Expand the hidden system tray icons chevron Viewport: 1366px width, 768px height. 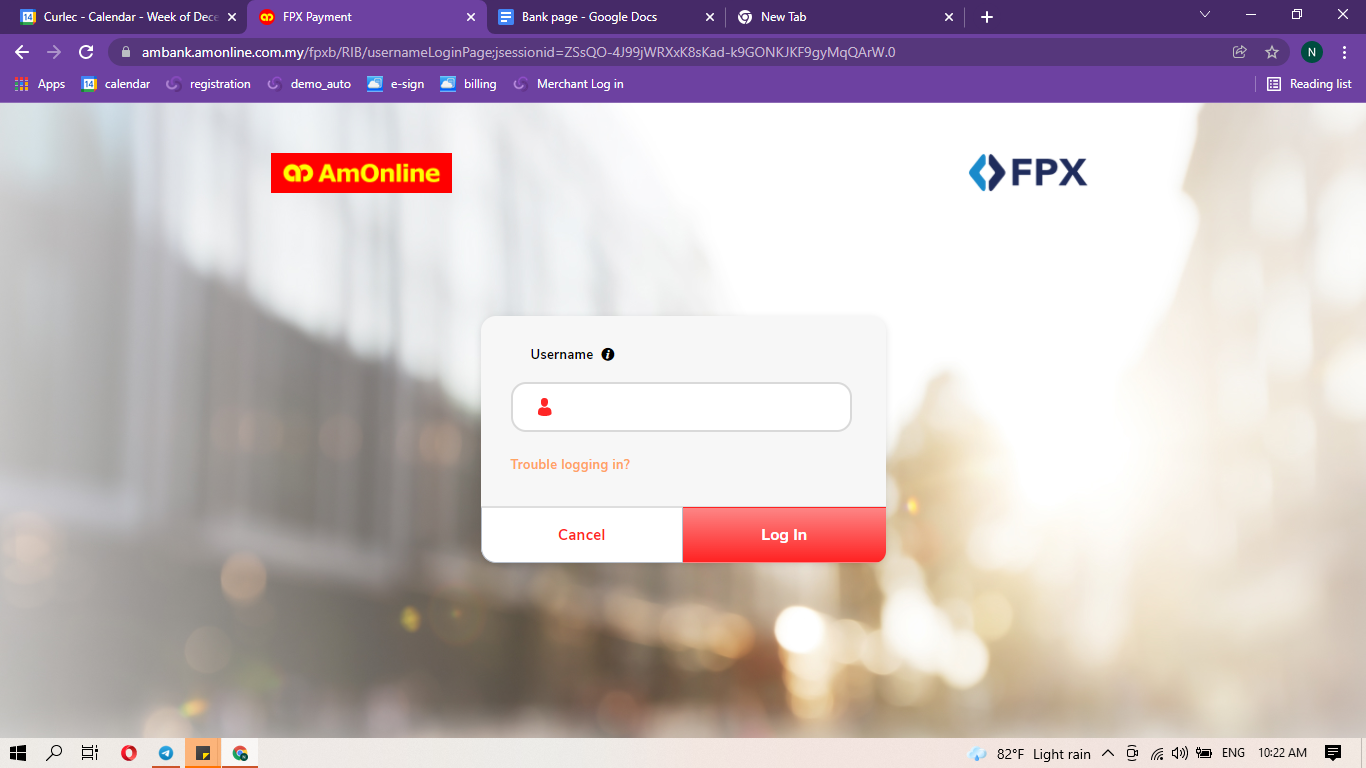click(x=1108, y=753)
